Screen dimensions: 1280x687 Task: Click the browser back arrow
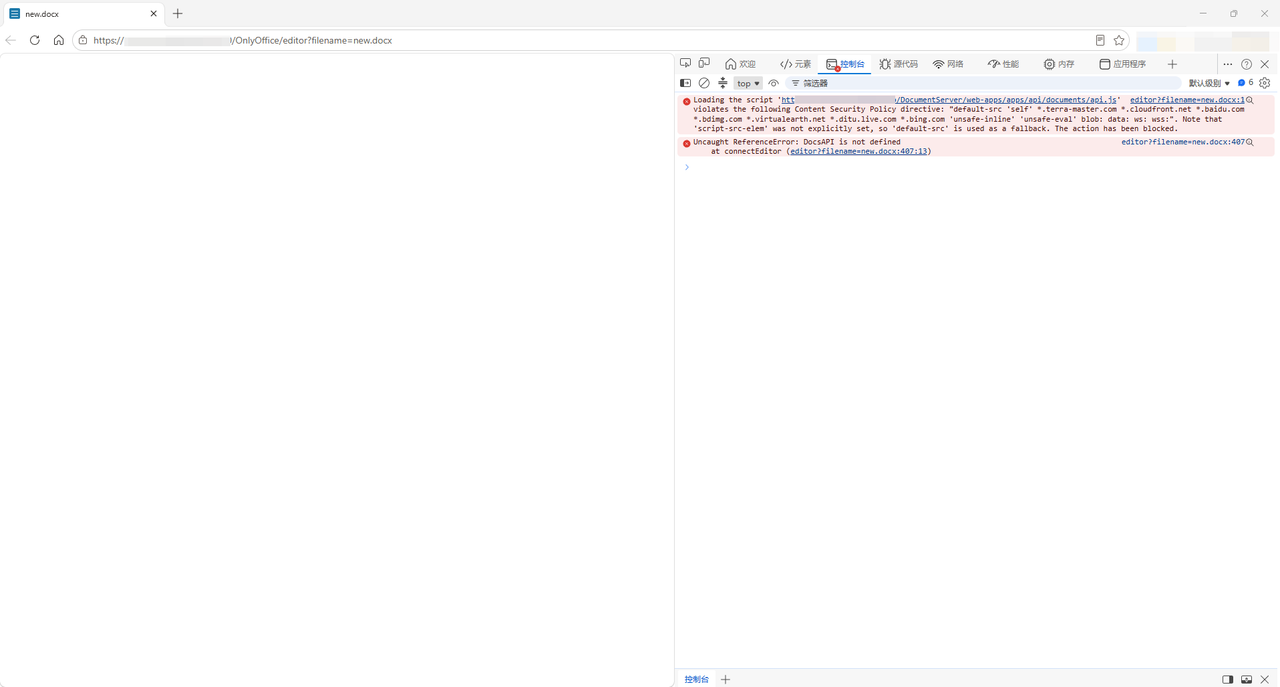click(x=10, y=40)
